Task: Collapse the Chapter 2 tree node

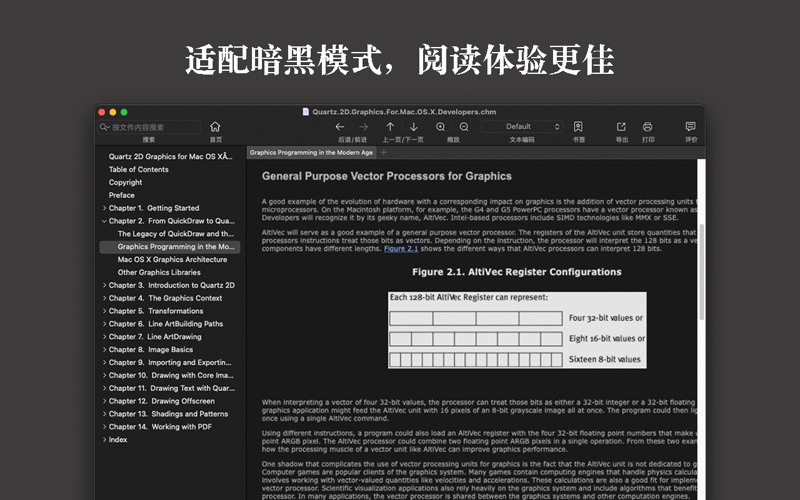Action: (x=104, y=221)
